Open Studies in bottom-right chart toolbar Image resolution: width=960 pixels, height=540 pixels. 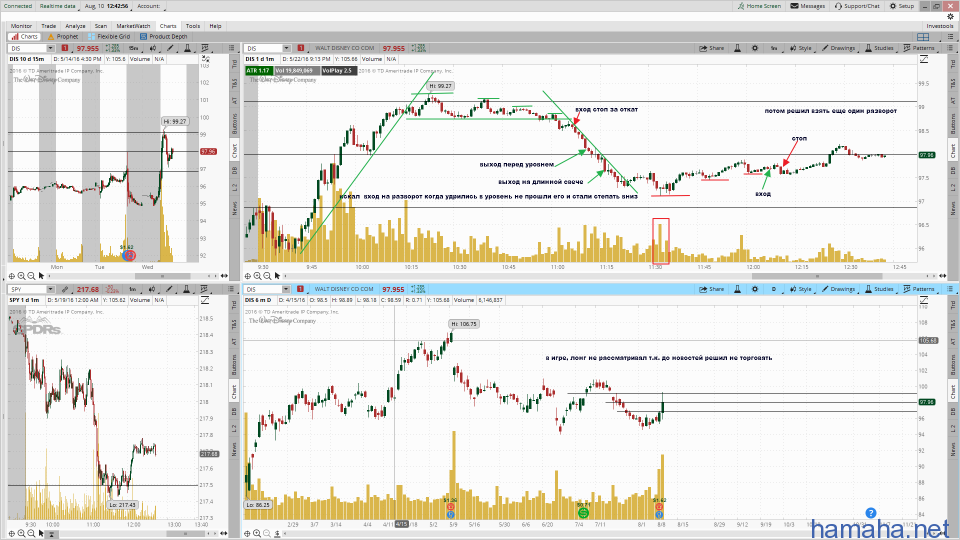coord(879,290)
